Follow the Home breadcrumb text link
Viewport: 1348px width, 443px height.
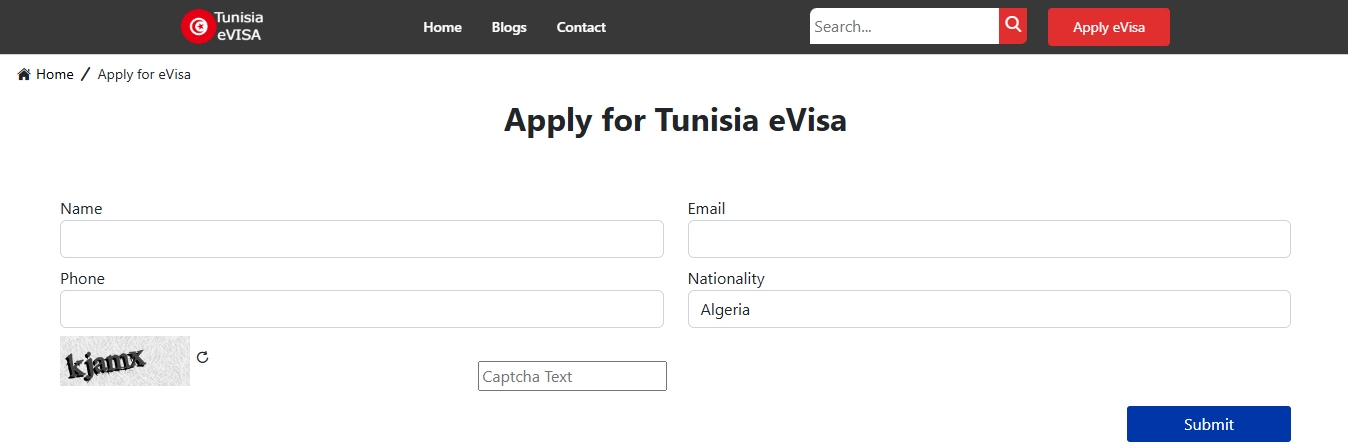click(55, 75)
